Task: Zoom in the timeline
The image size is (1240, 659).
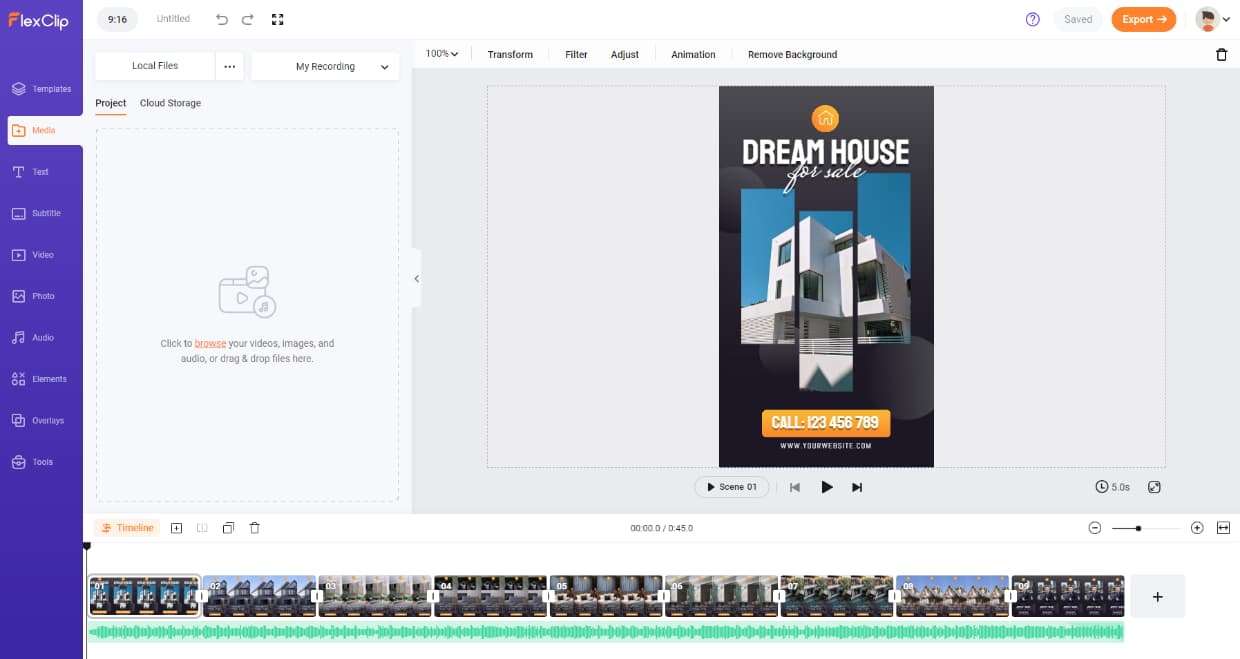Action: [x=1197, y=528]
